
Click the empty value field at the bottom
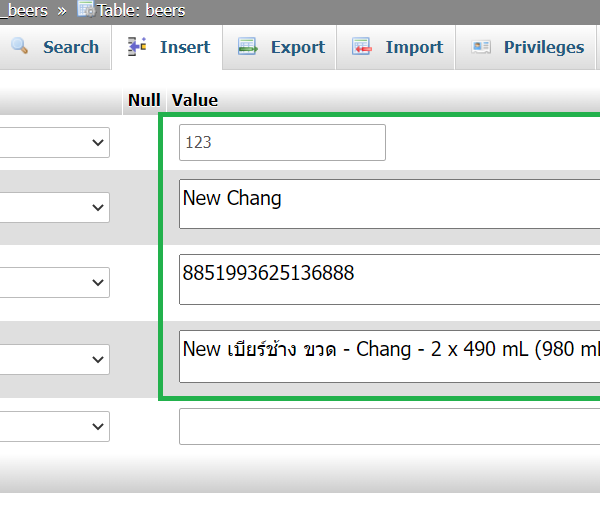click(390, 426)
